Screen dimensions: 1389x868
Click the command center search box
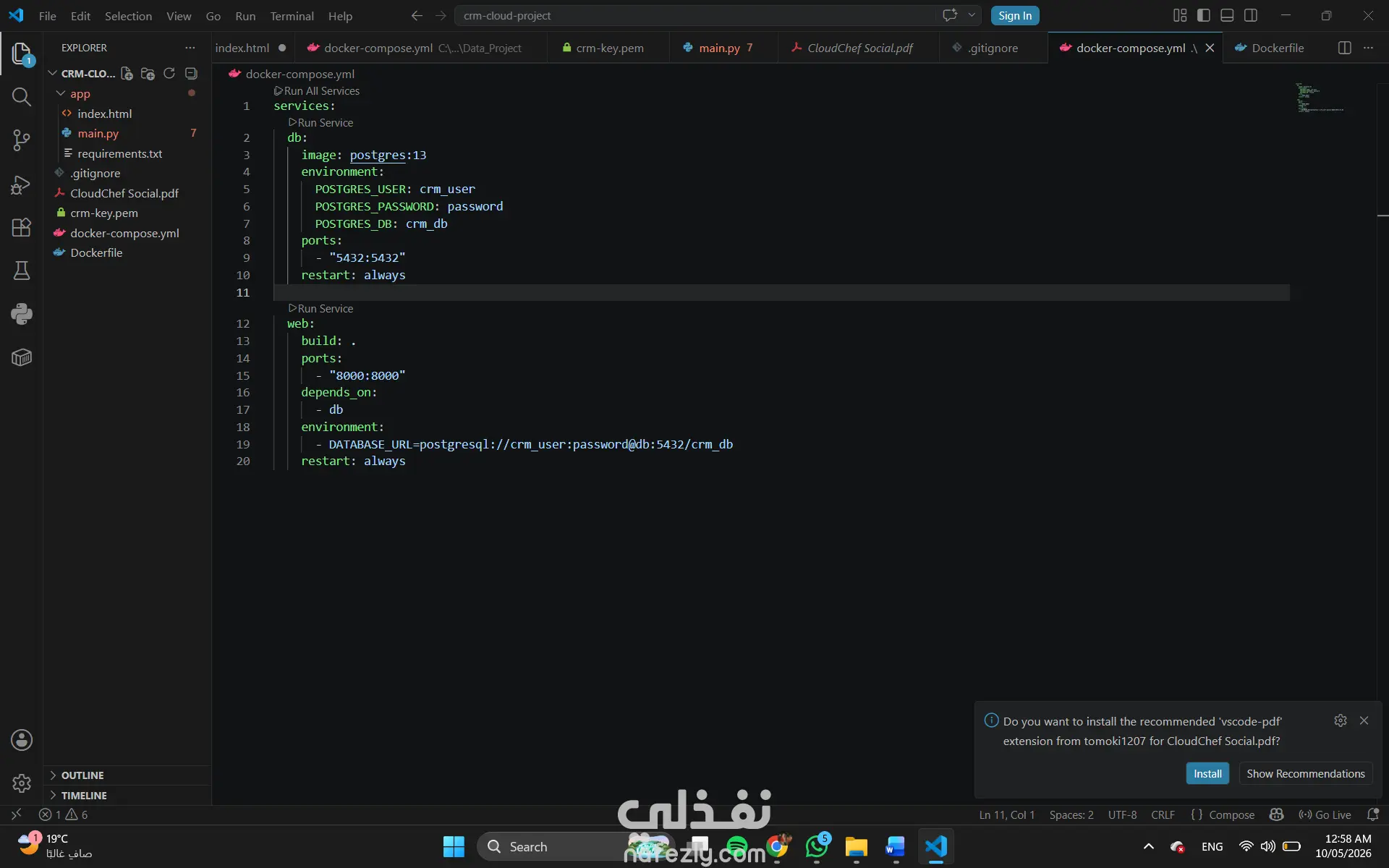[694, 15]
